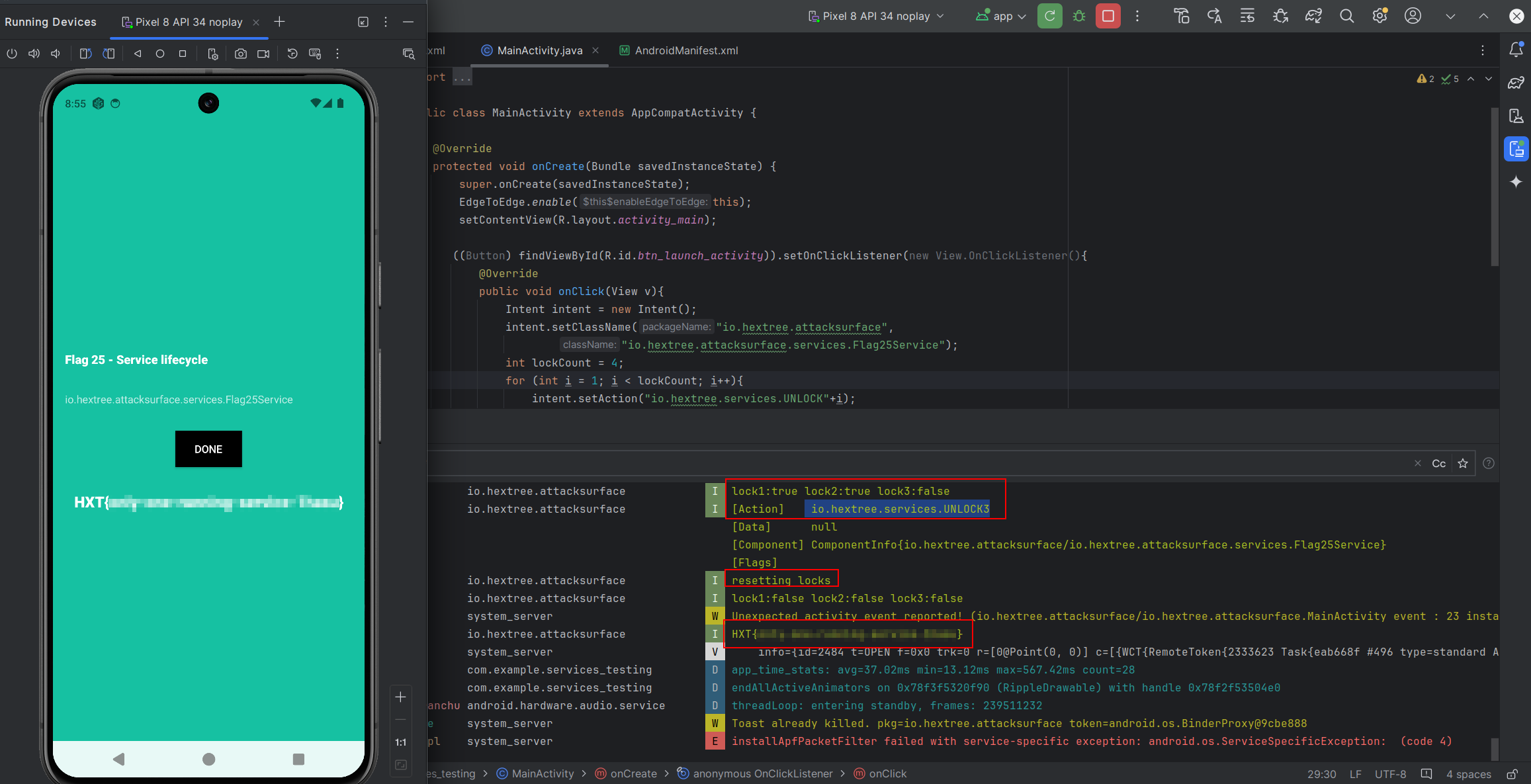Open the device UI settings shortcut icon
The image size is (1531, 784).
[x=212, y=54]
